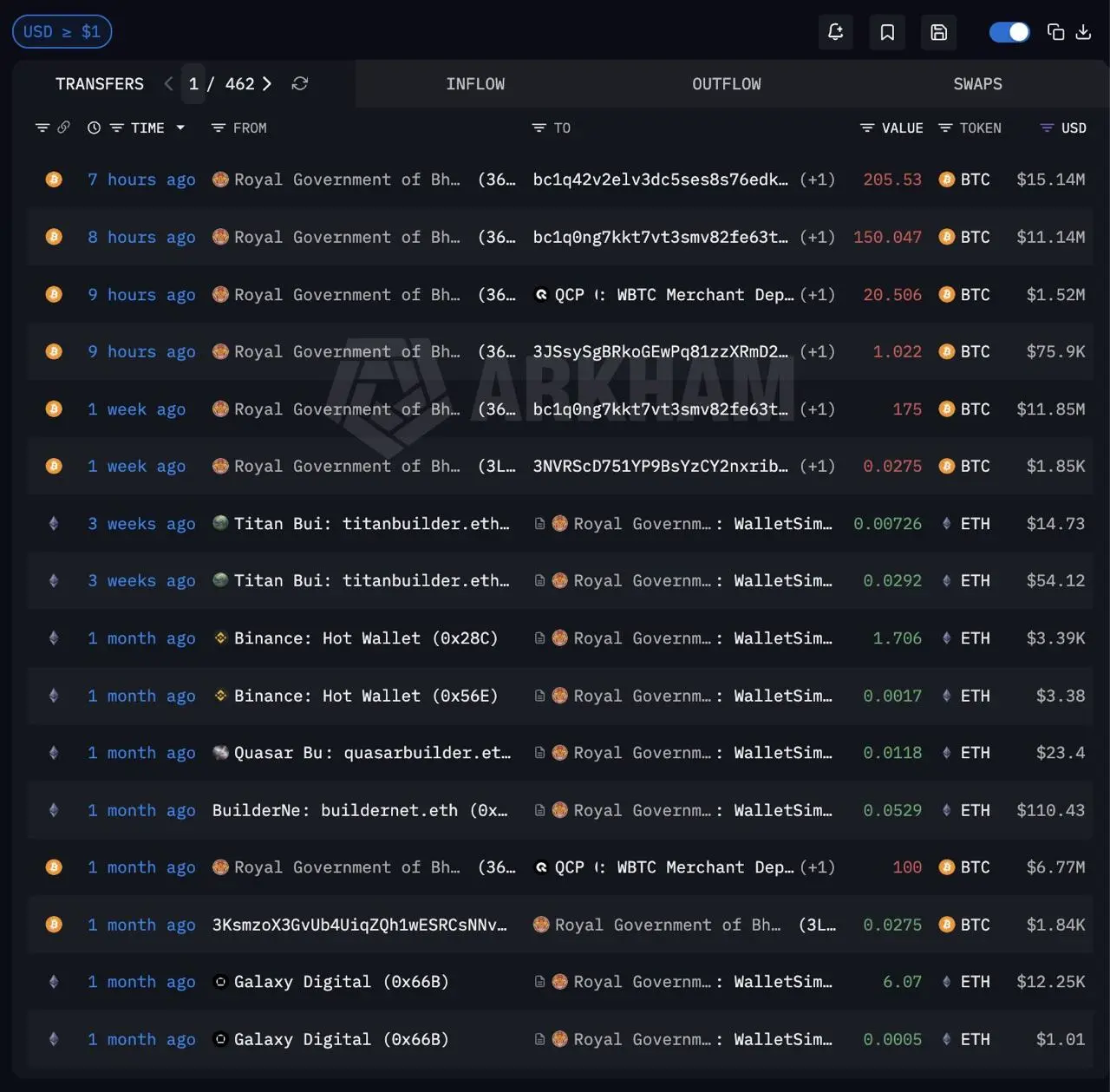Select the TRANSFERS tab
Viewport: 1110px width, 1092px height.
click(100, 84)
